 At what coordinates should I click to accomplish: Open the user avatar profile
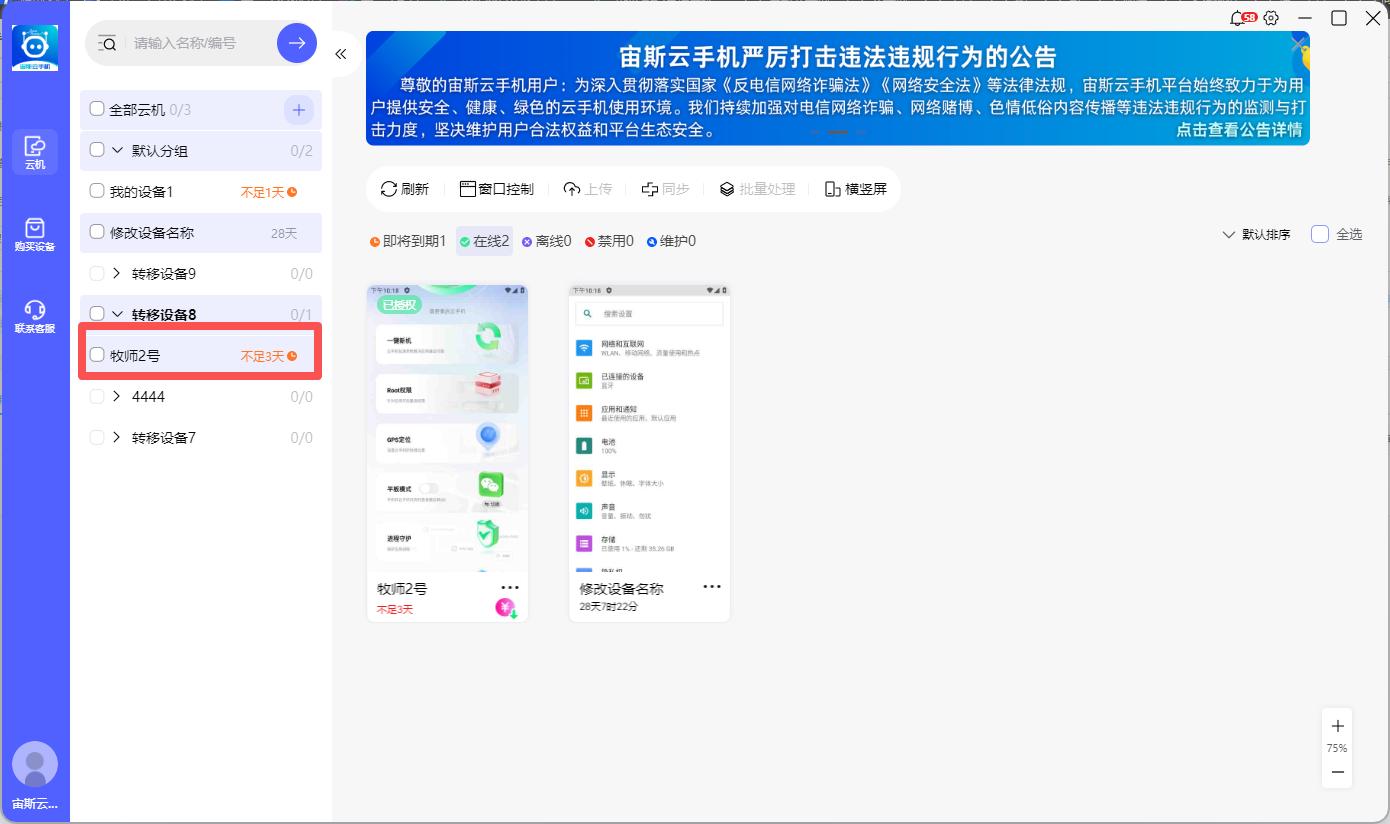pyautogui.click(x=35, y=764)
